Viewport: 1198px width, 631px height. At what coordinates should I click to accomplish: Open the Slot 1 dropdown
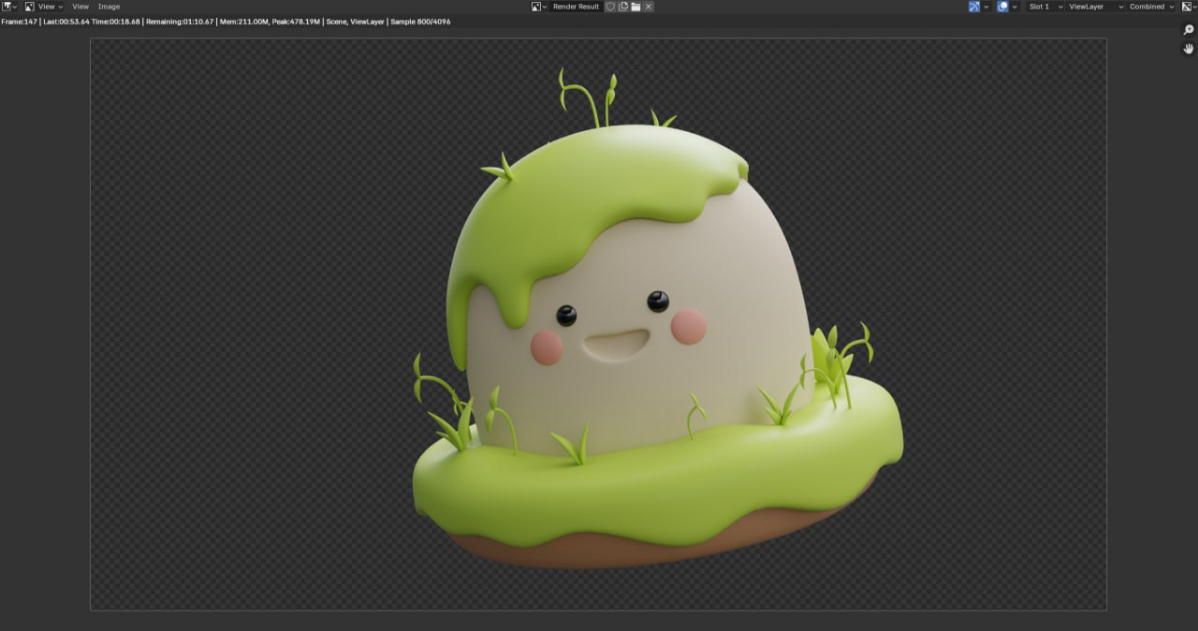[x=1045, y=6]
